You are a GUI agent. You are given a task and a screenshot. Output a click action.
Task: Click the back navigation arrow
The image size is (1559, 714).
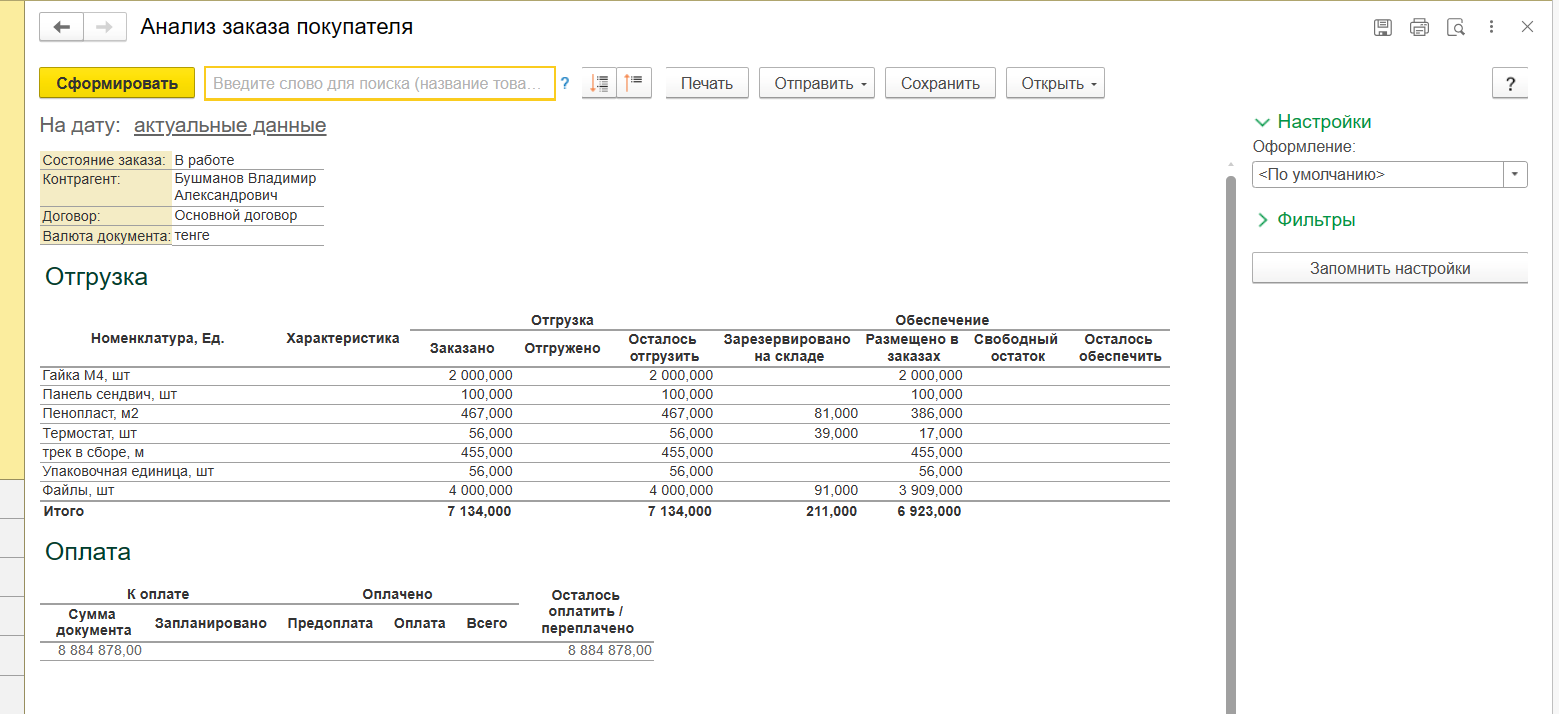[x=61, y=27]
